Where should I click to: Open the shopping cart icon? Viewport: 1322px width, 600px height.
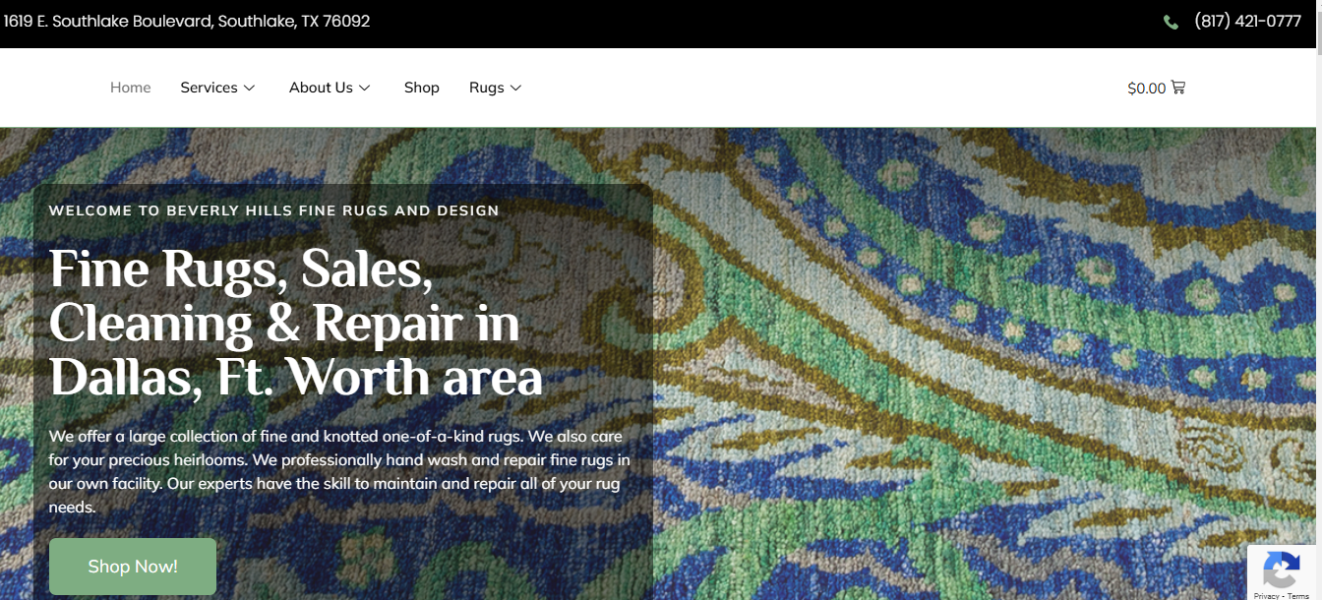(x=1178, y=87)
